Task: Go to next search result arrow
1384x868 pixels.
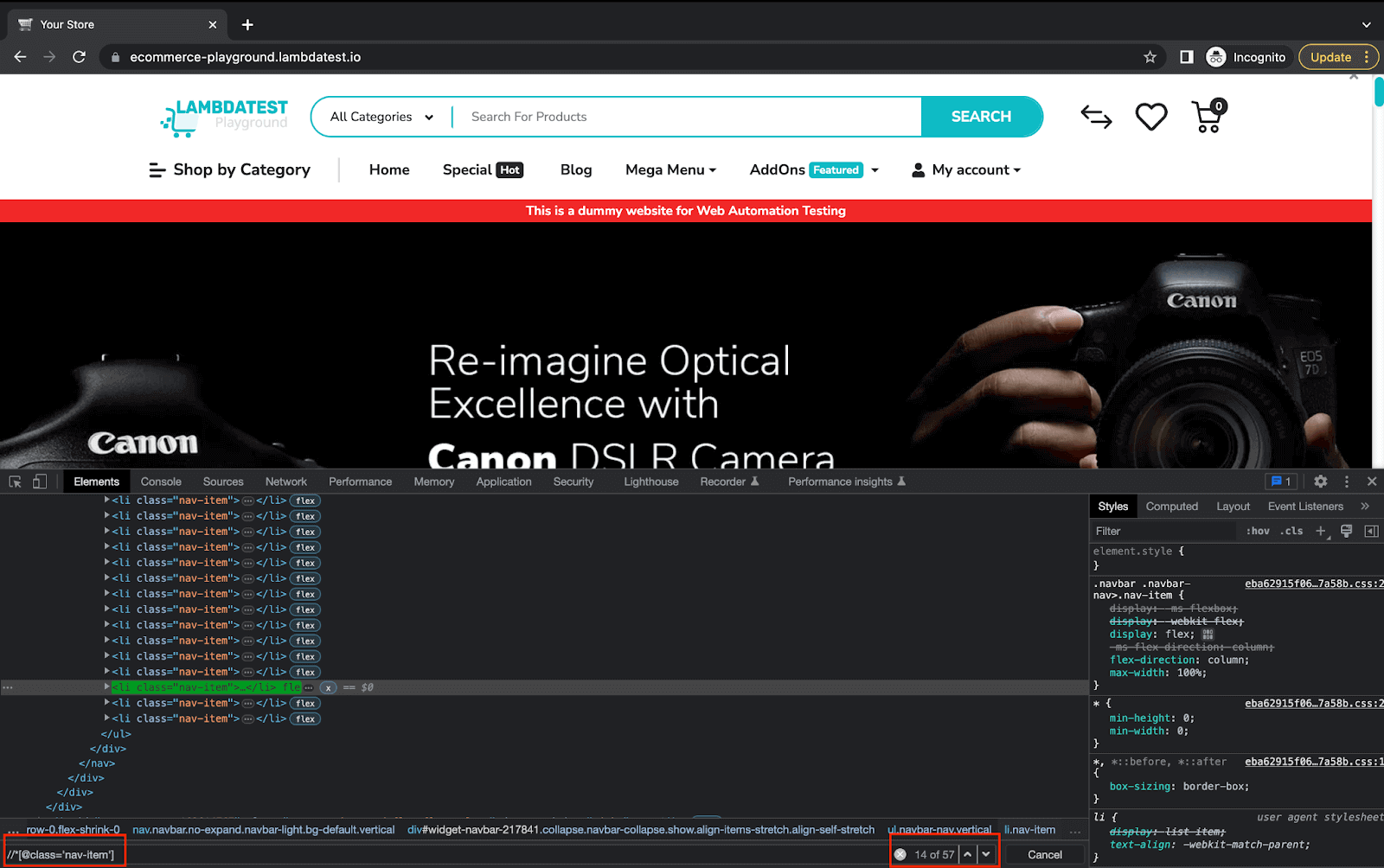Action: click(986, 854)
